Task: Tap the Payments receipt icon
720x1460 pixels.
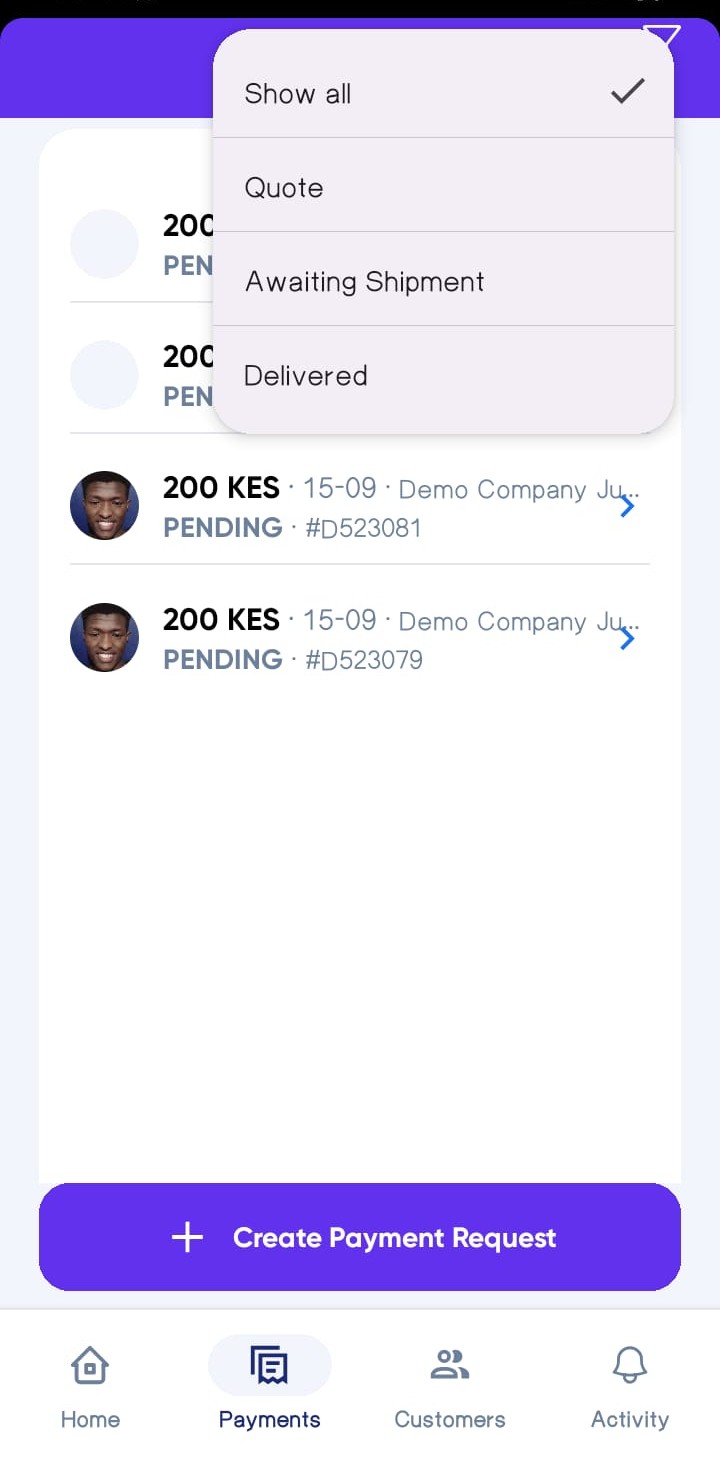Action: (269, 1365)
